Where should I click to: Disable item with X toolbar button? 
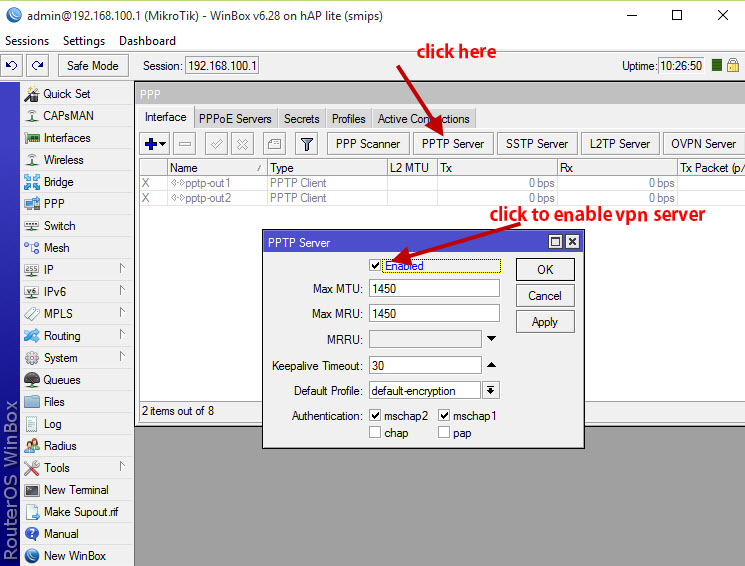click(242, 144)
